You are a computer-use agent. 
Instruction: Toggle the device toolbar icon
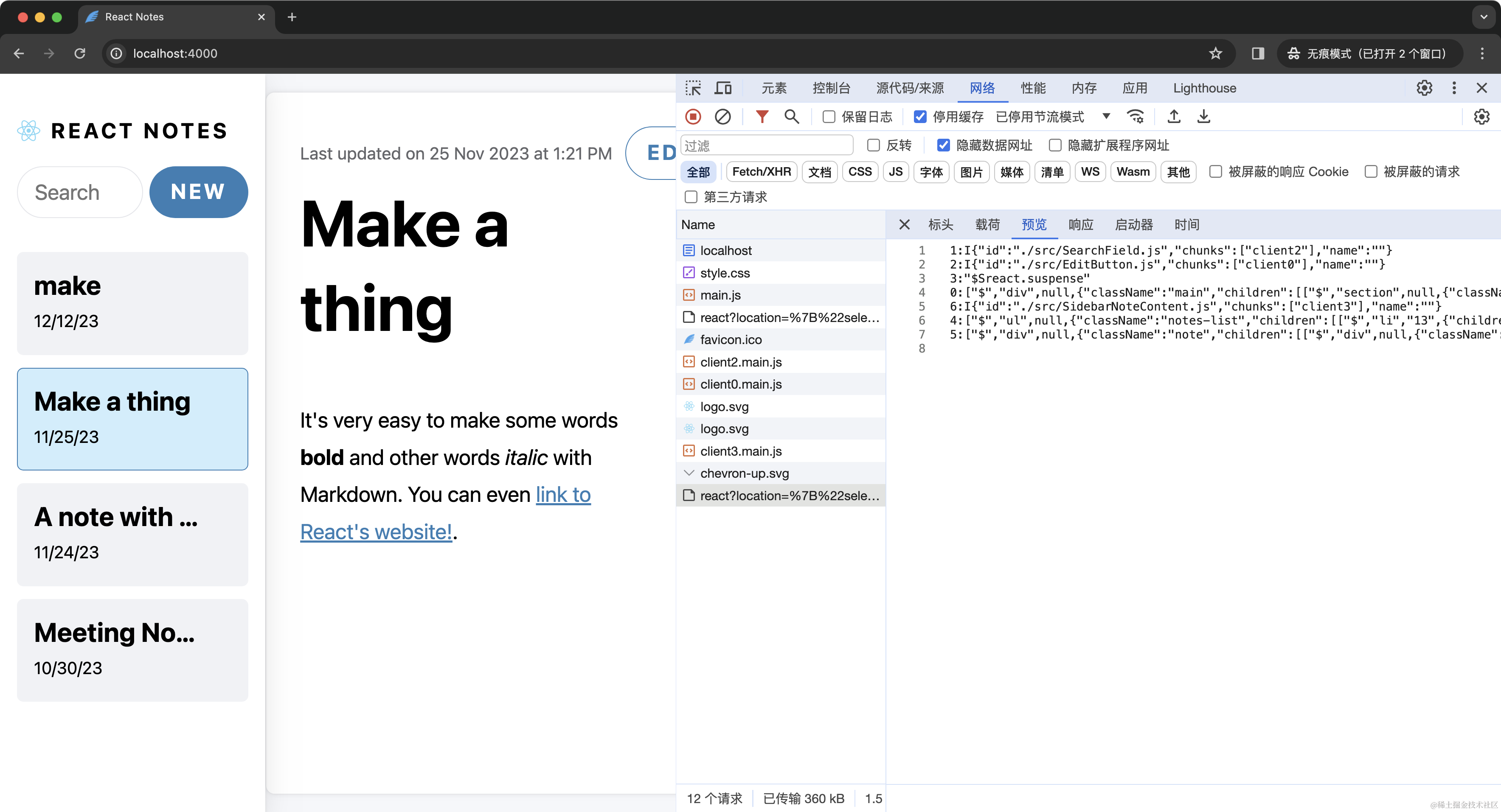pos(723,88)
